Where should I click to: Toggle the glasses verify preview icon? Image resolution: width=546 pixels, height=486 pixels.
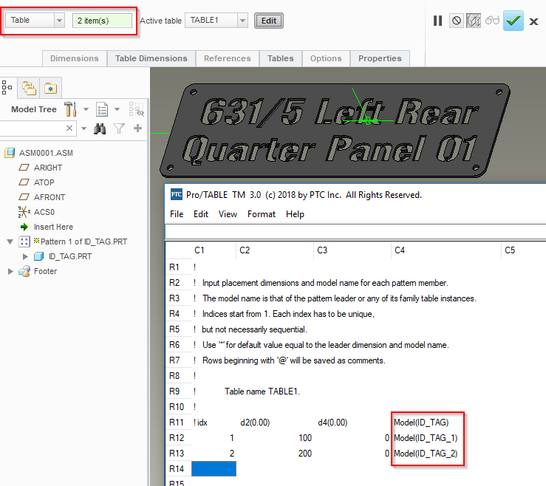coord(492,21)
